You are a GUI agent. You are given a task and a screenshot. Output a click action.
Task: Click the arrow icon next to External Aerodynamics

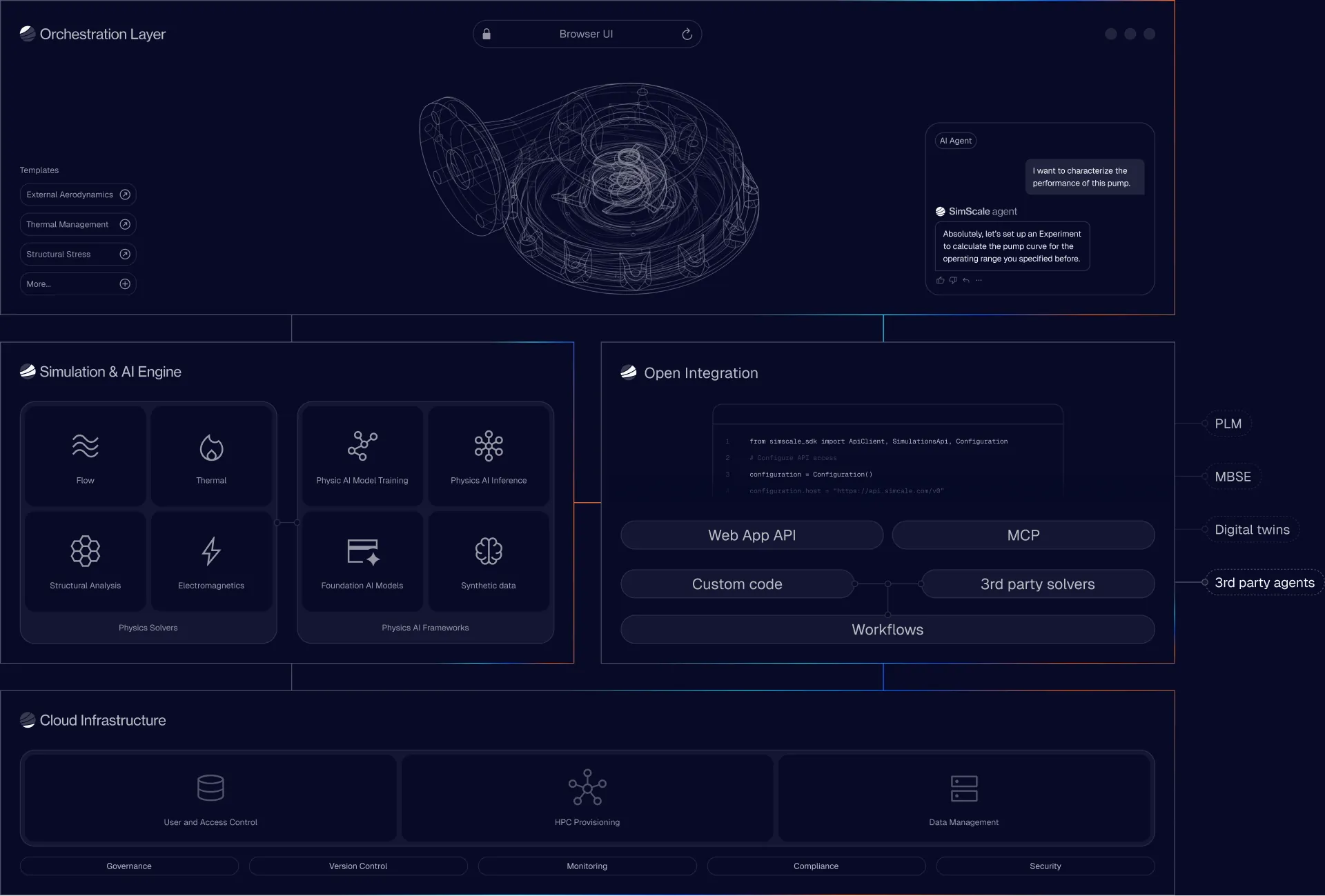click(x=125, y=195)
